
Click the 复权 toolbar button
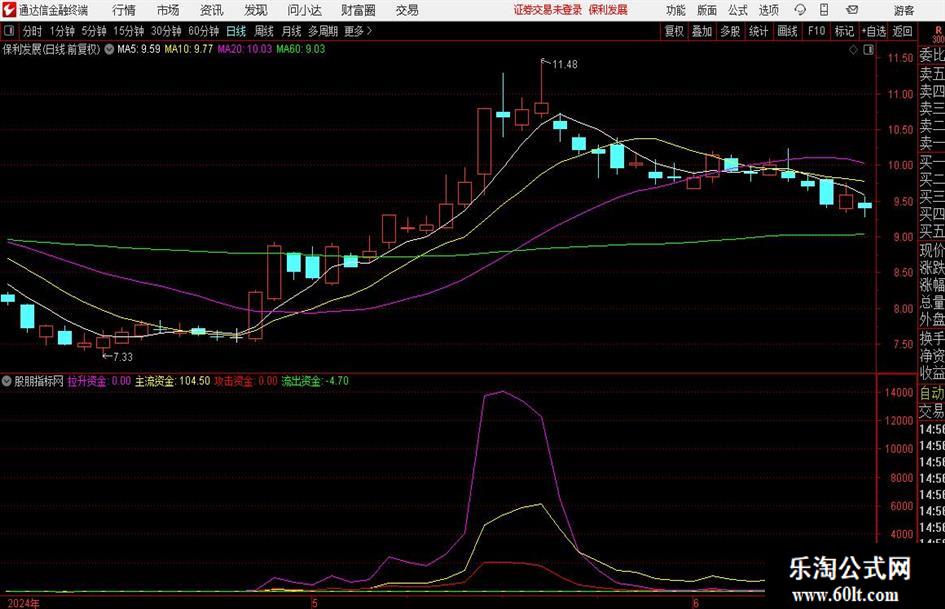click(674, 31)
